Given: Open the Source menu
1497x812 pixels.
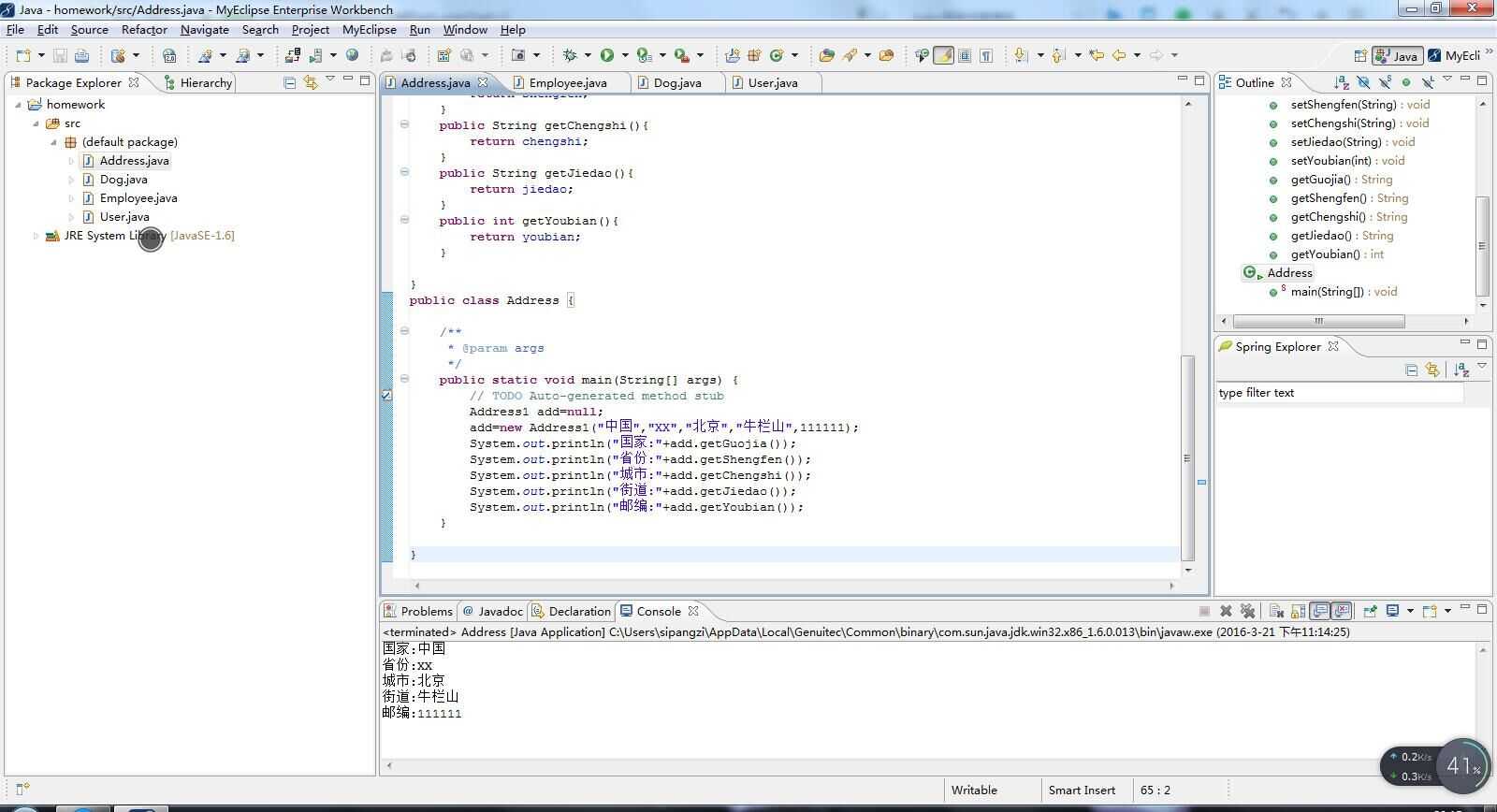Looking at the screenshot, I should 89,29.
